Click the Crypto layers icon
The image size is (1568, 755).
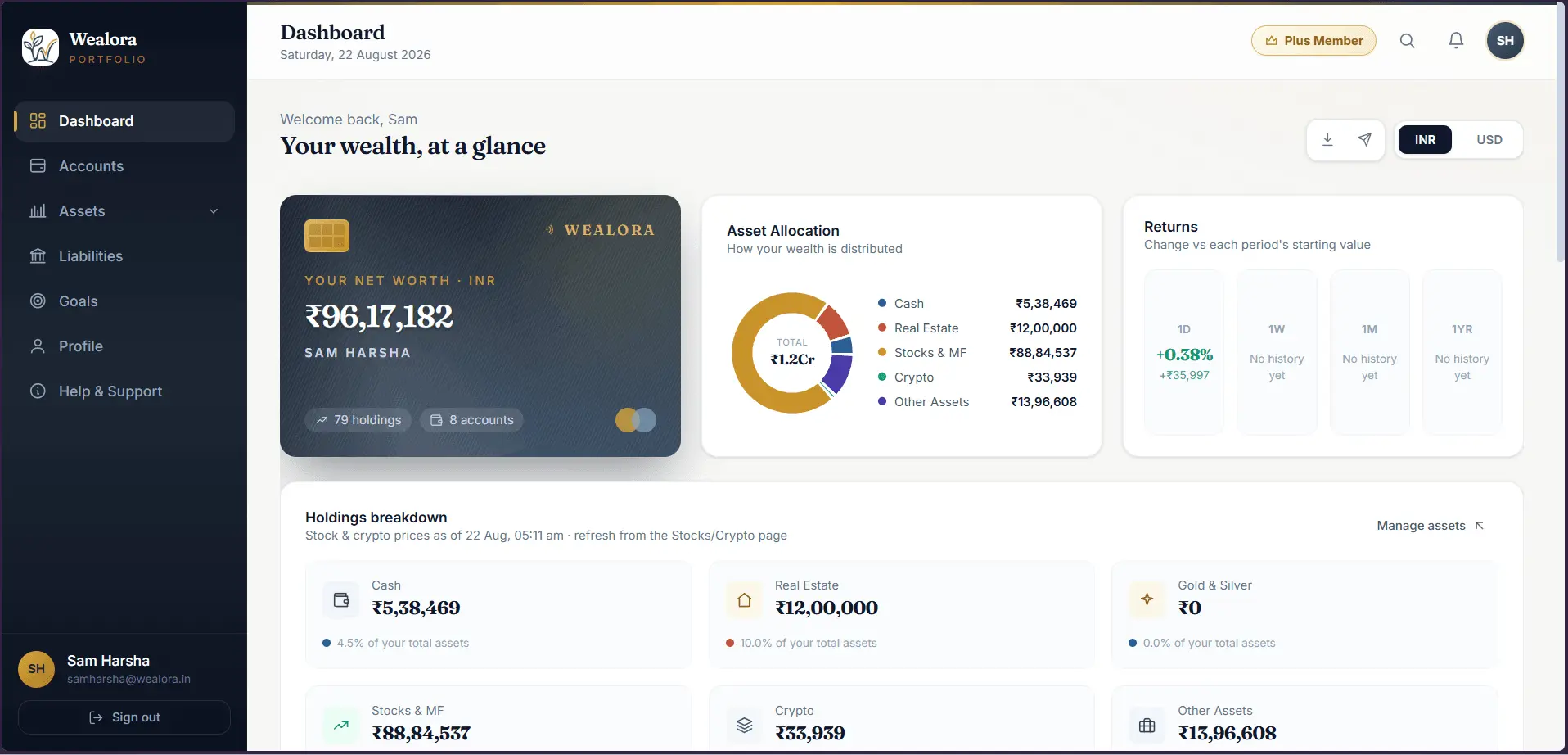(744, 726)
